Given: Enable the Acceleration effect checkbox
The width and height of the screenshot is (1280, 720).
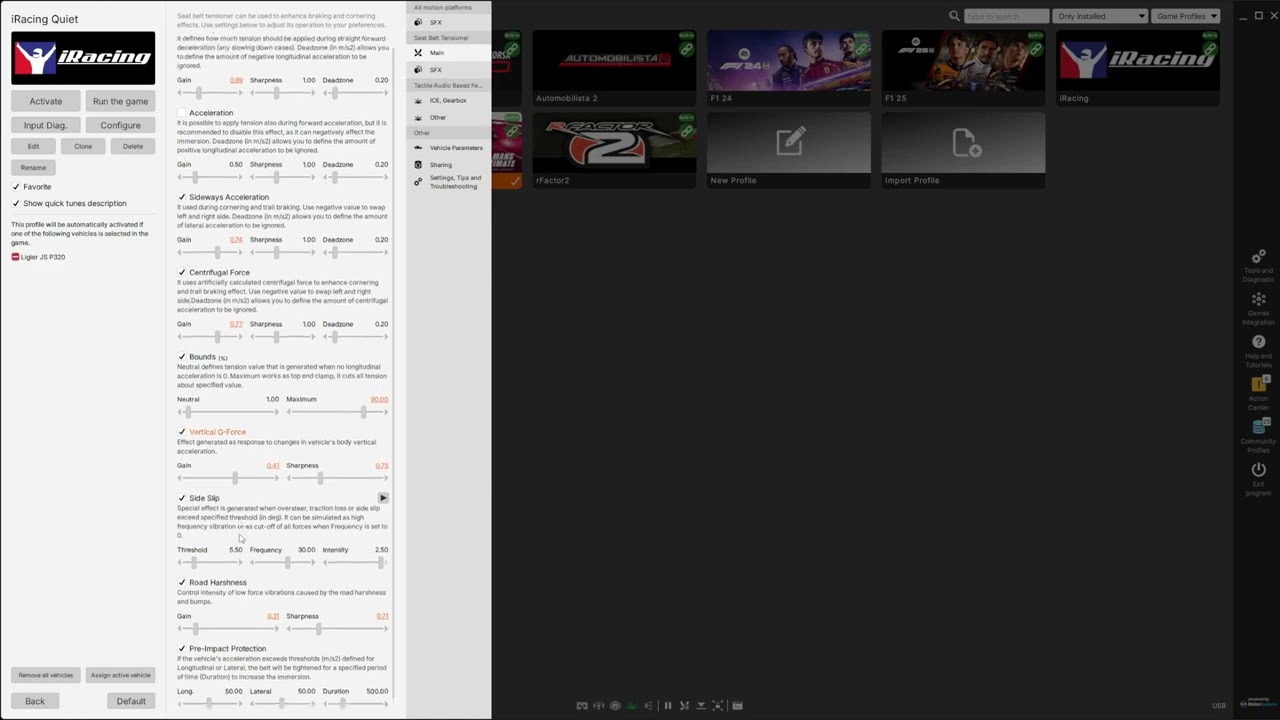Looking at the screenshot, I should 182,113.
